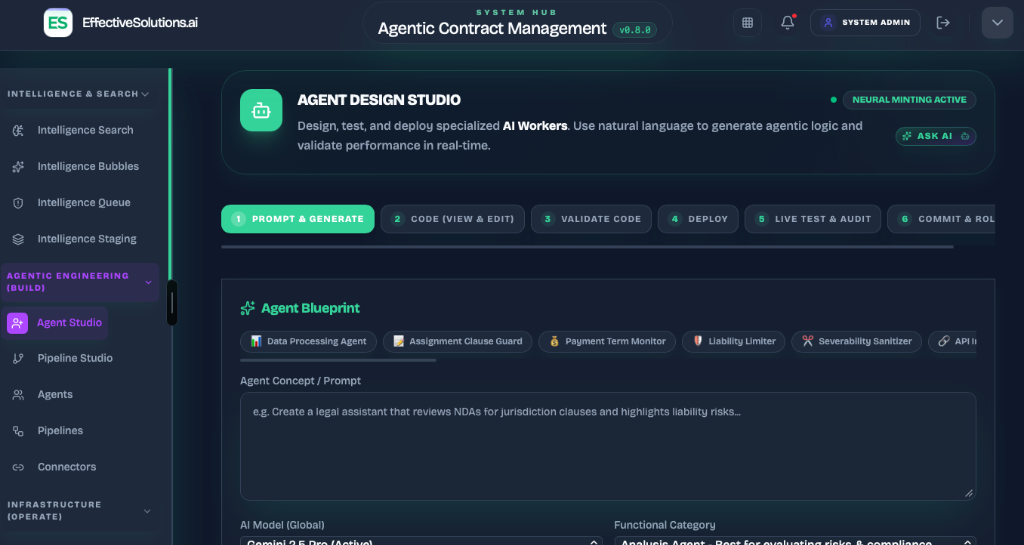This screenshot has height=545, width=1024.
Task: Click the EffectiveSolutions.ai brand name
Action: (140, 23)
